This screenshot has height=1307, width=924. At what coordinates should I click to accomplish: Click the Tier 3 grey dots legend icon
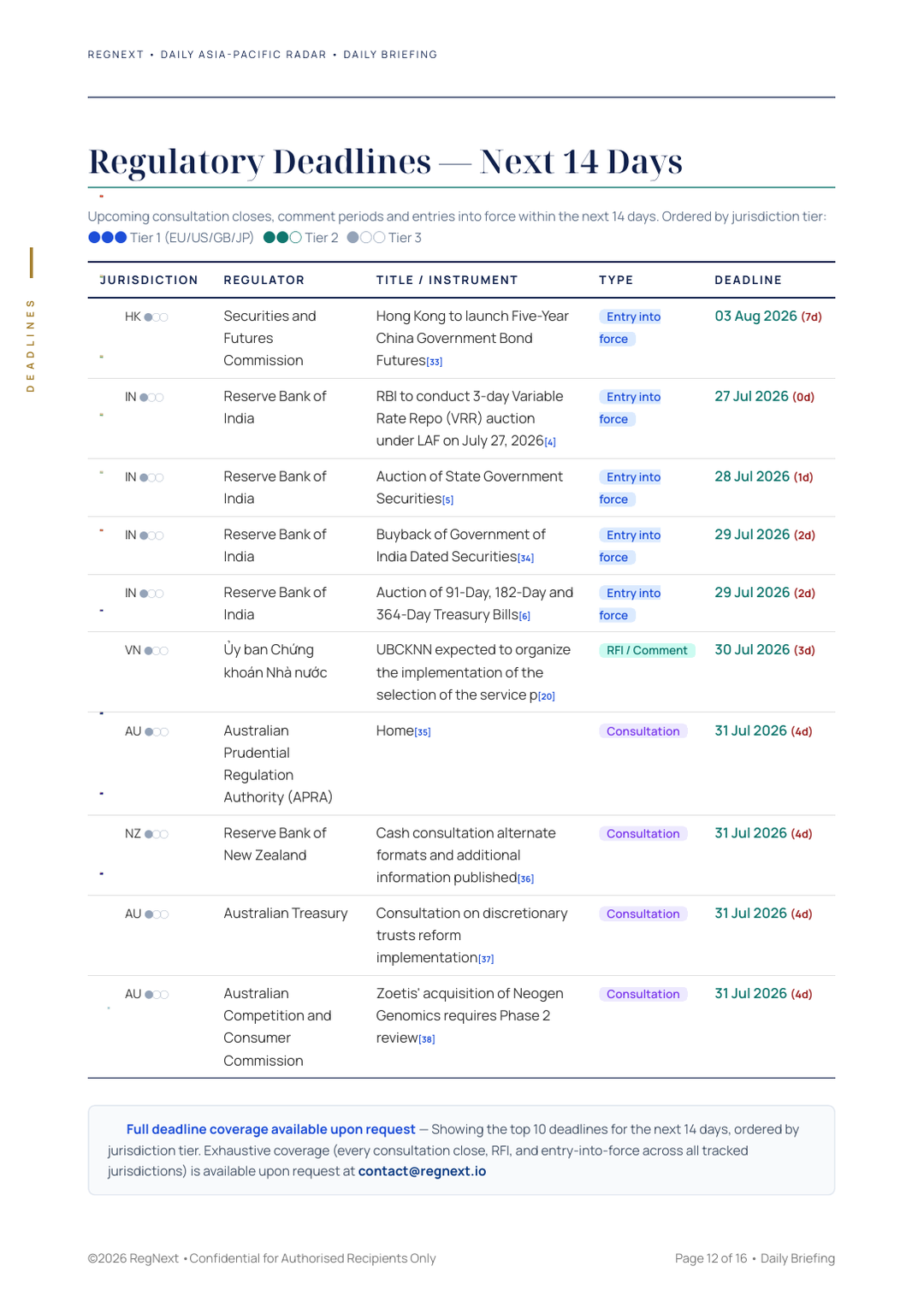(366, 238)
